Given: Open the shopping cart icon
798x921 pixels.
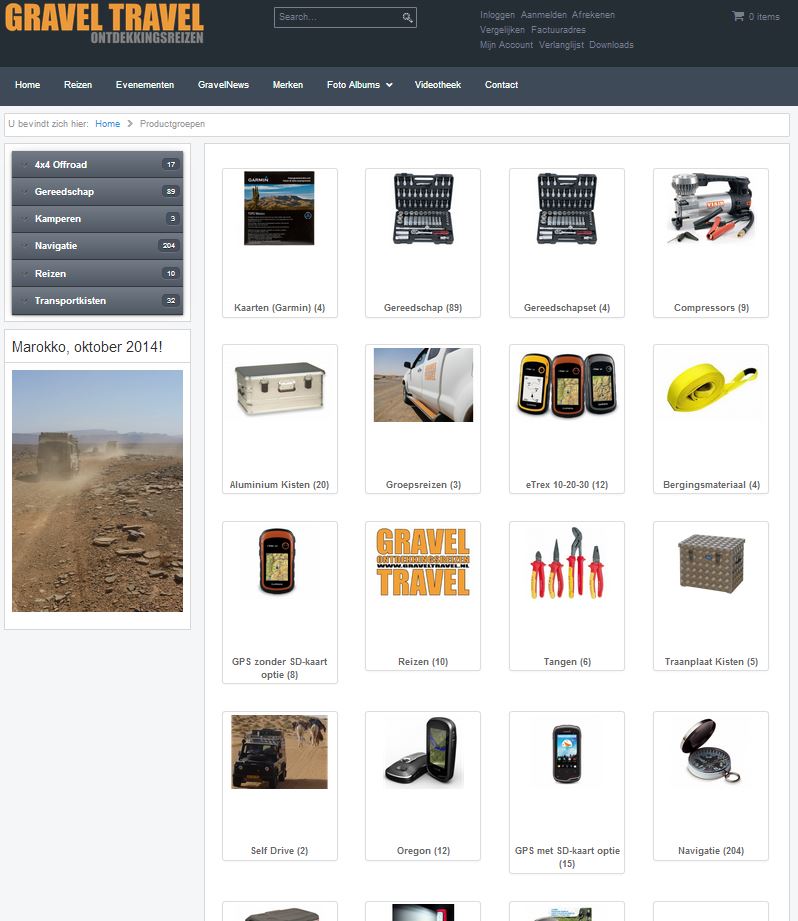Looking at the screenshot, I should 738,16.
